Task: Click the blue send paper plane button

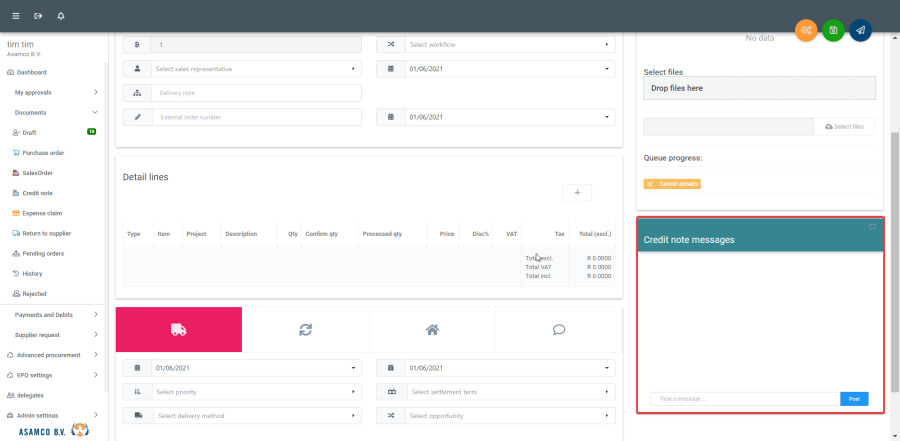Action: point(860,30)
